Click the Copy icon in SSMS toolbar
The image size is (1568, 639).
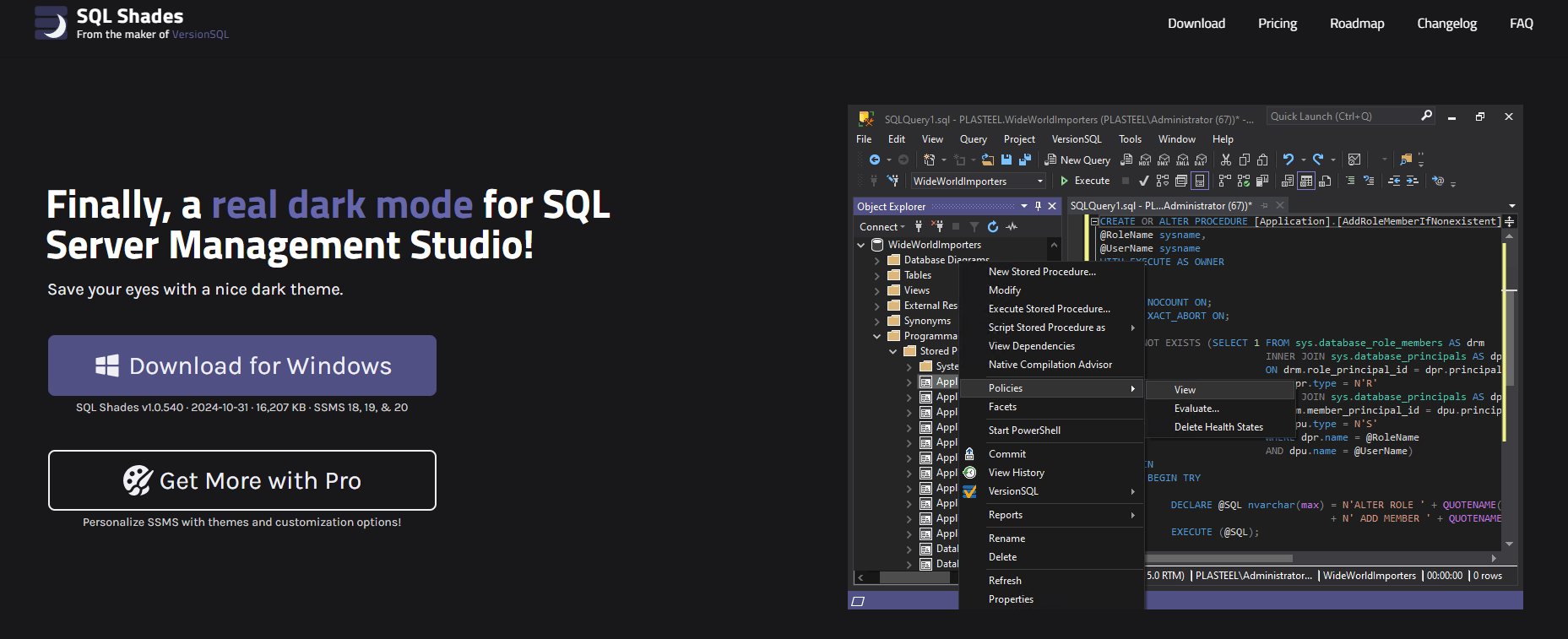1245,160
